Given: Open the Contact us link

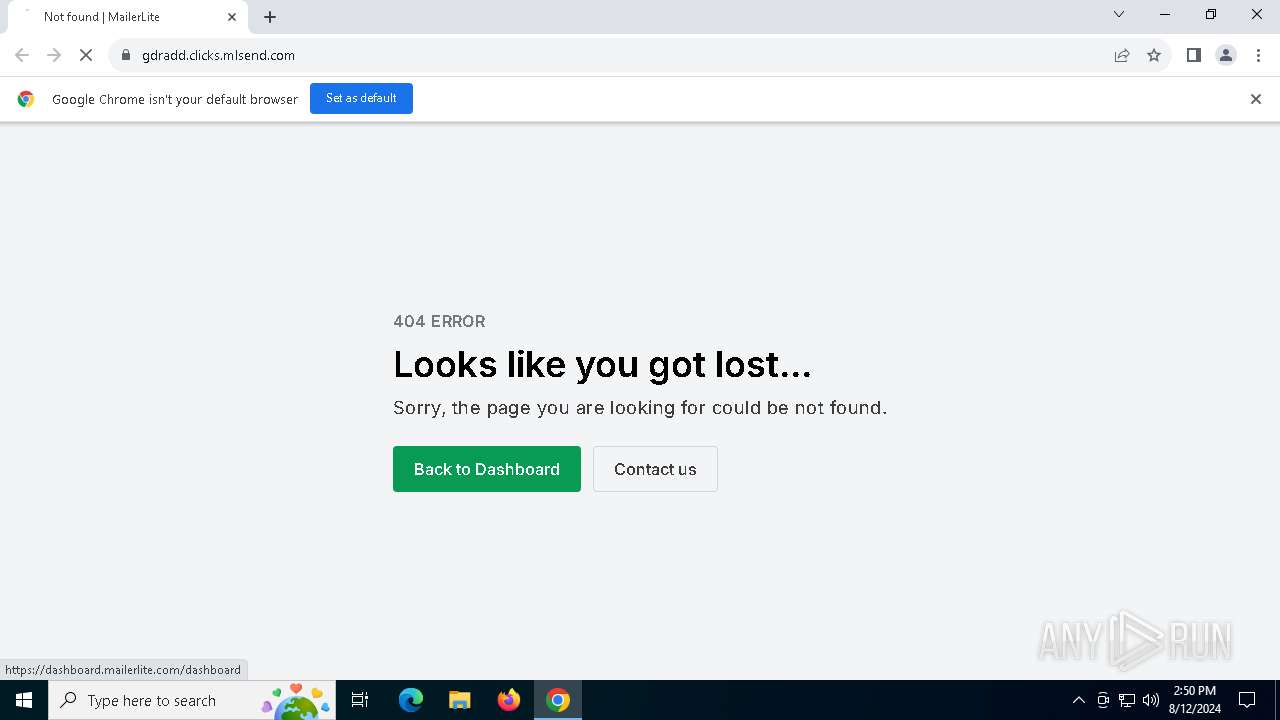Looking at the screenshot, I should click(655, 469).
